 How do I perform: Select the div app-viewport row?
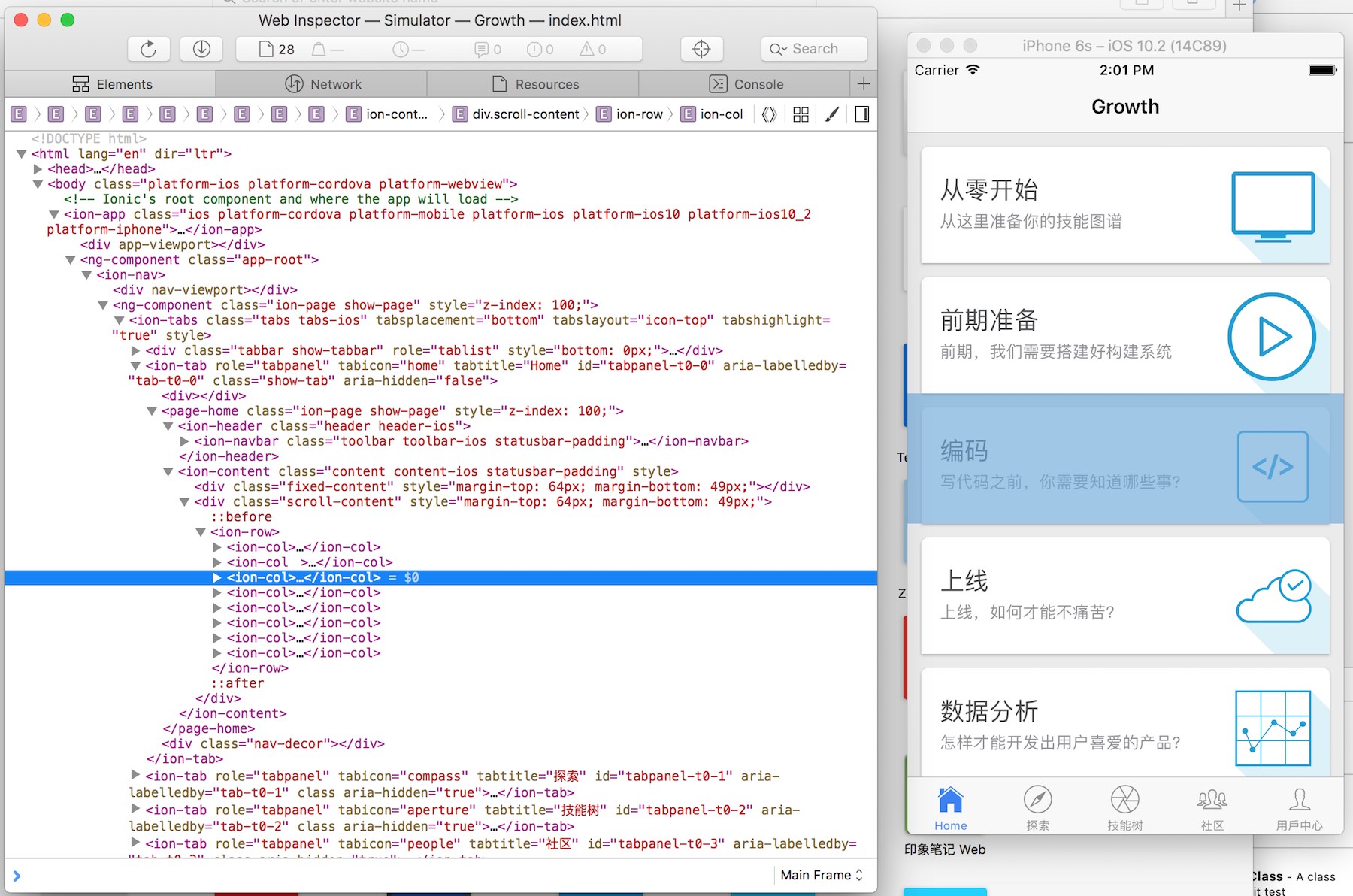coord(172,244)
